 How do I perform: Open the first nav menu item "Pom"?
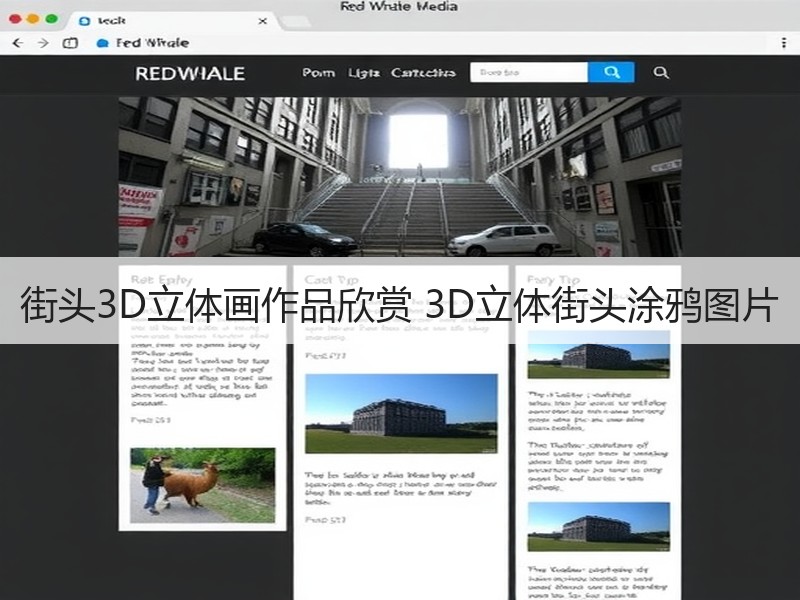[318, 73]
